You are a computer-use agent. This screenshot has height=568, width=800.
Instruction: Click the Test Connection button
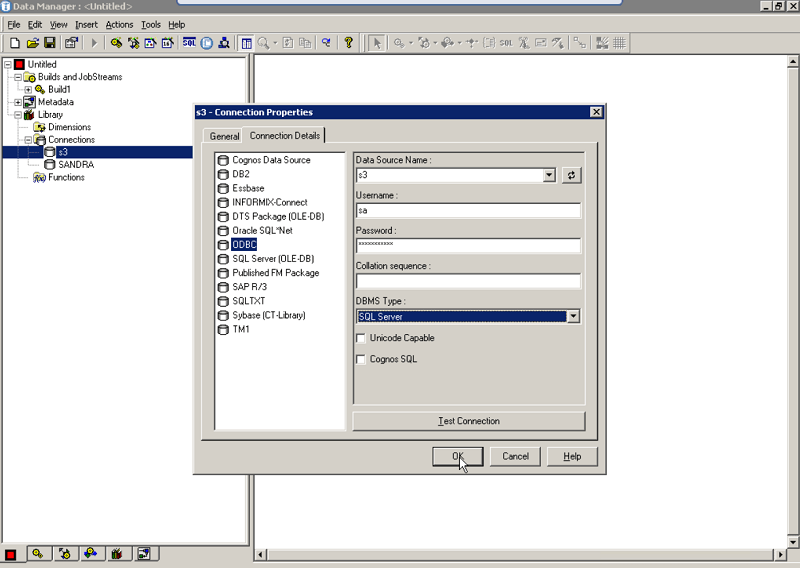469,421
